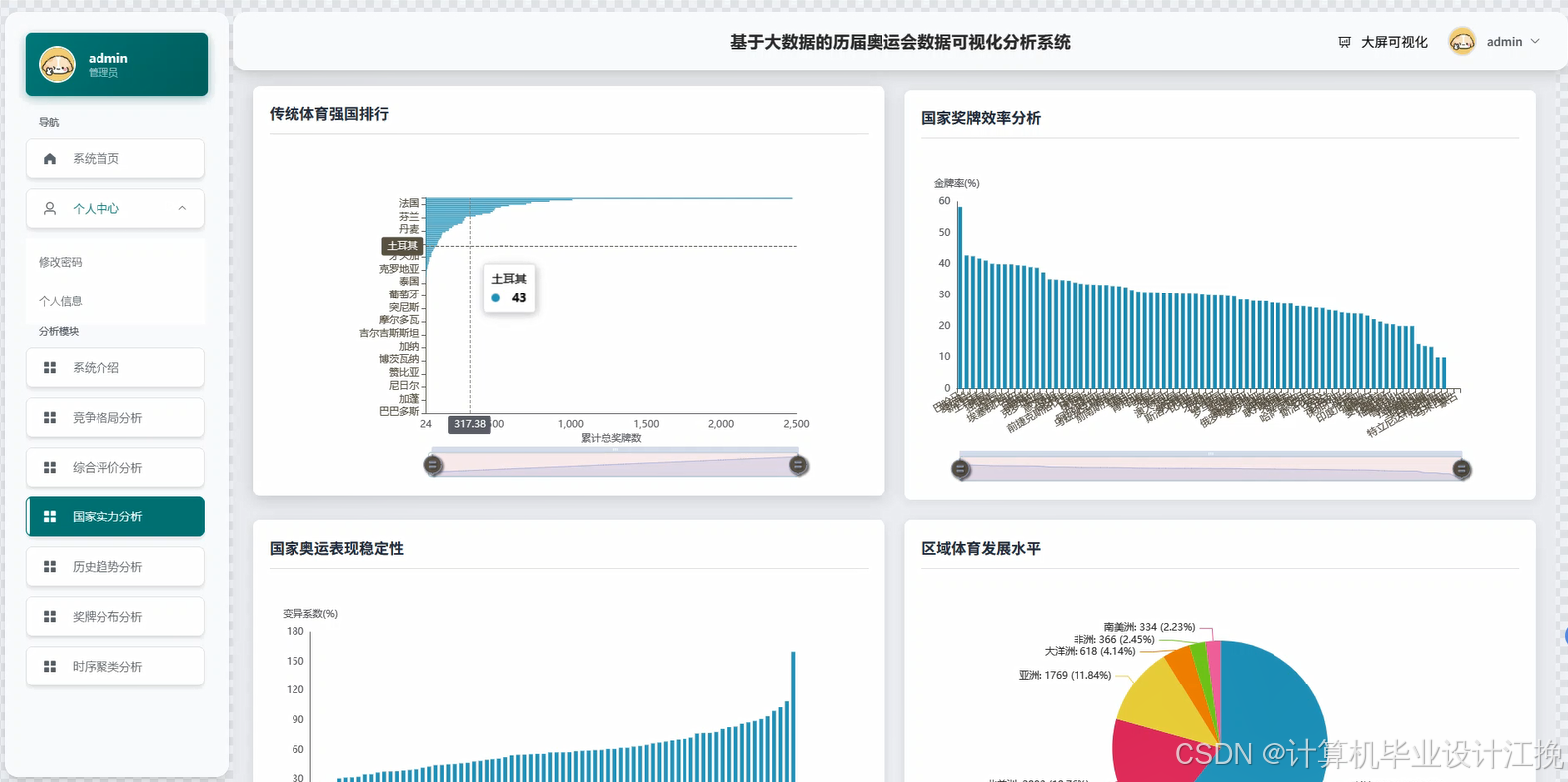
Task: Open the 系统首页 menu item
Action: point(115,159)
